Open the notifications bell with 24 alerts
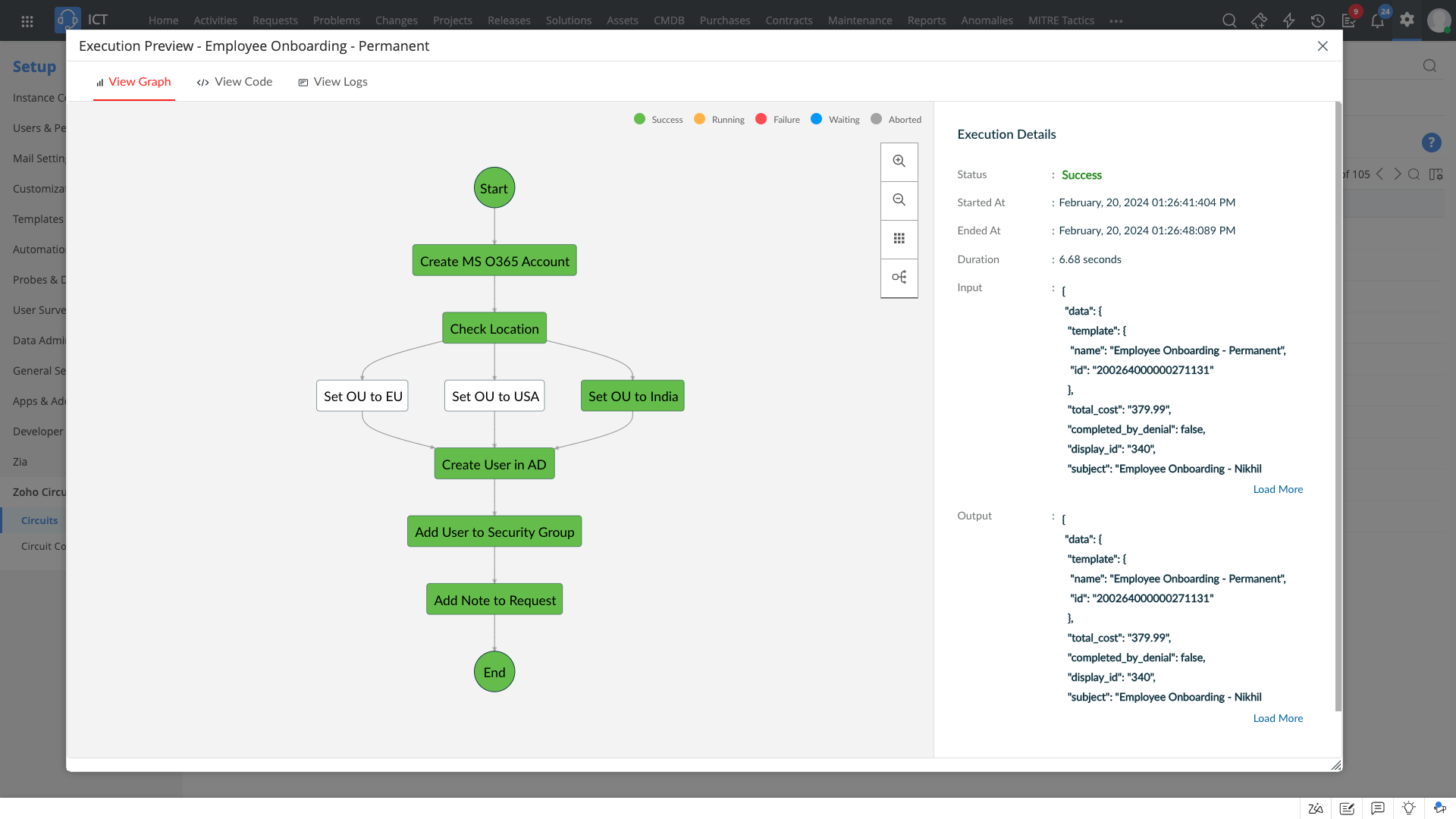Image resolution: width=1456 pixels, height=819 pixels. pyautogui.click(x=1378, y=20)
